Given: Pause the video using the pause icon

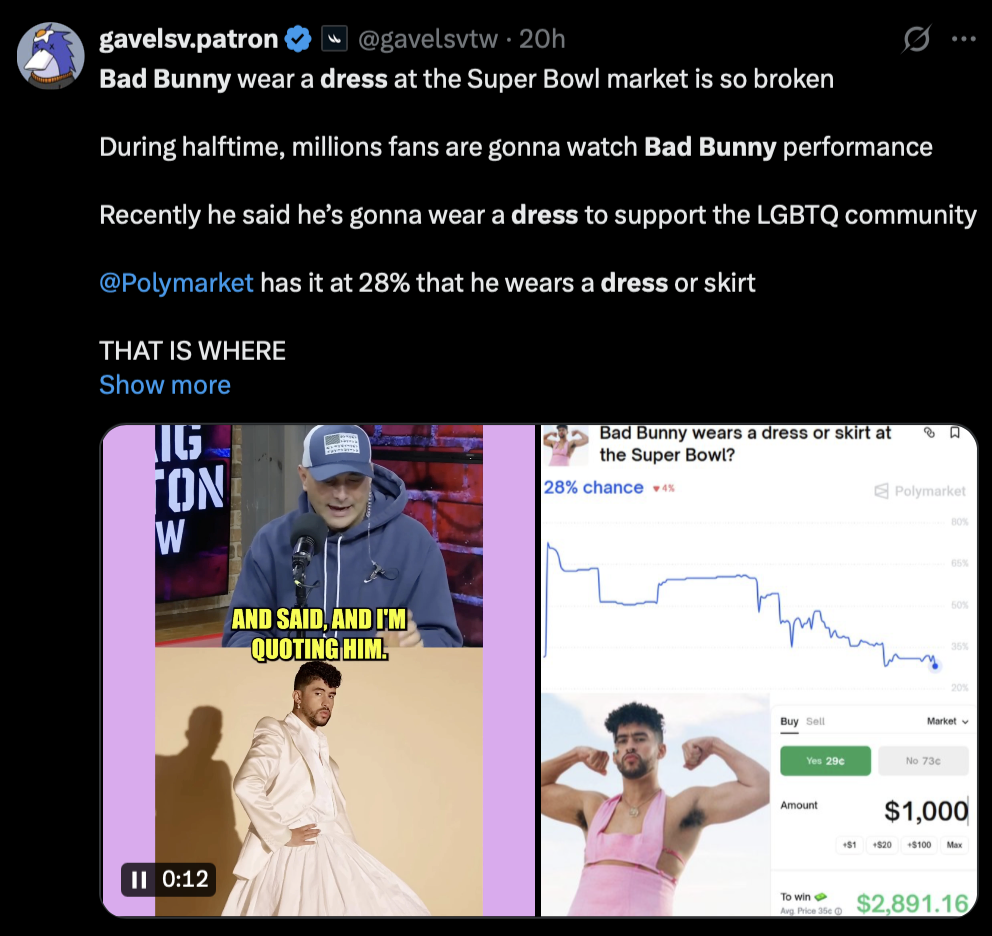Looking at the screenshot, I should coord(139,879).
